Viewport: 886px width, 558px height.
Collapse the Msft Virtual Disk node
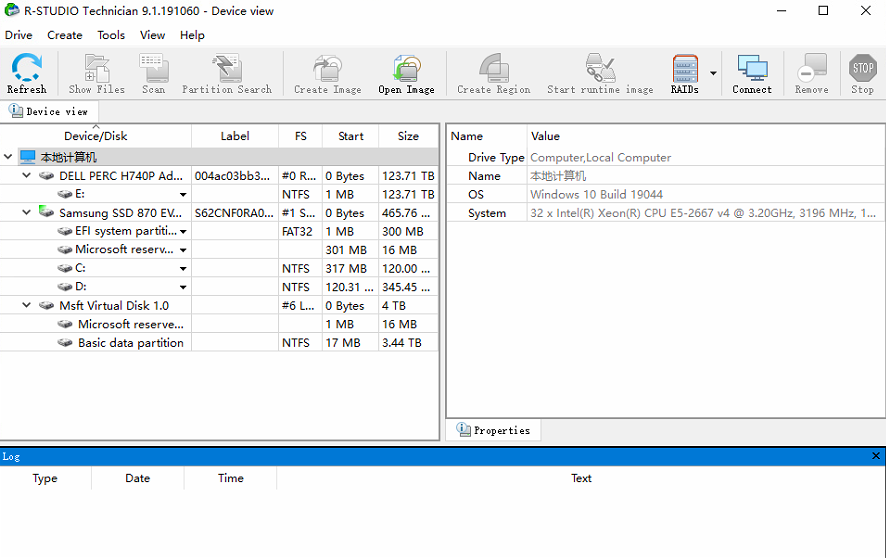tap(26, 305)
